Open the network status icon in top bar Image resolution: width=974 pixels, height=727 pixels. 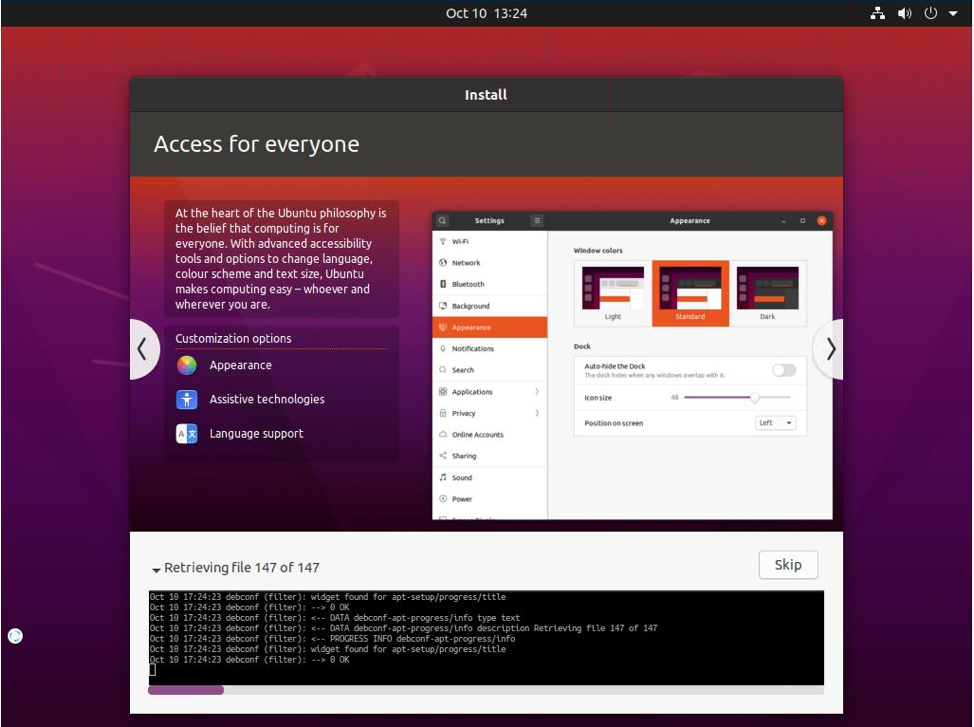click(x=877, y=13)
